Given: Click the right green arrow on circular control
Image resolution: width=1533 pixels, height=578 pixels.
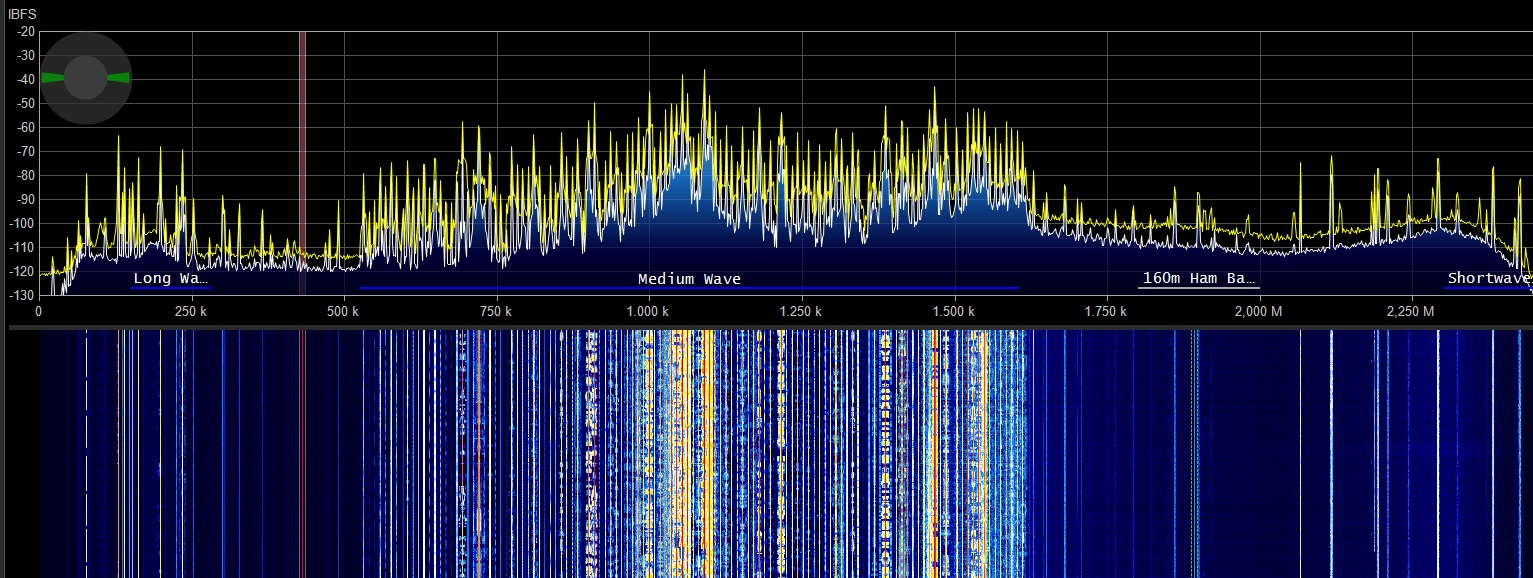Looking at the screenshot, I should coord(119,78).
